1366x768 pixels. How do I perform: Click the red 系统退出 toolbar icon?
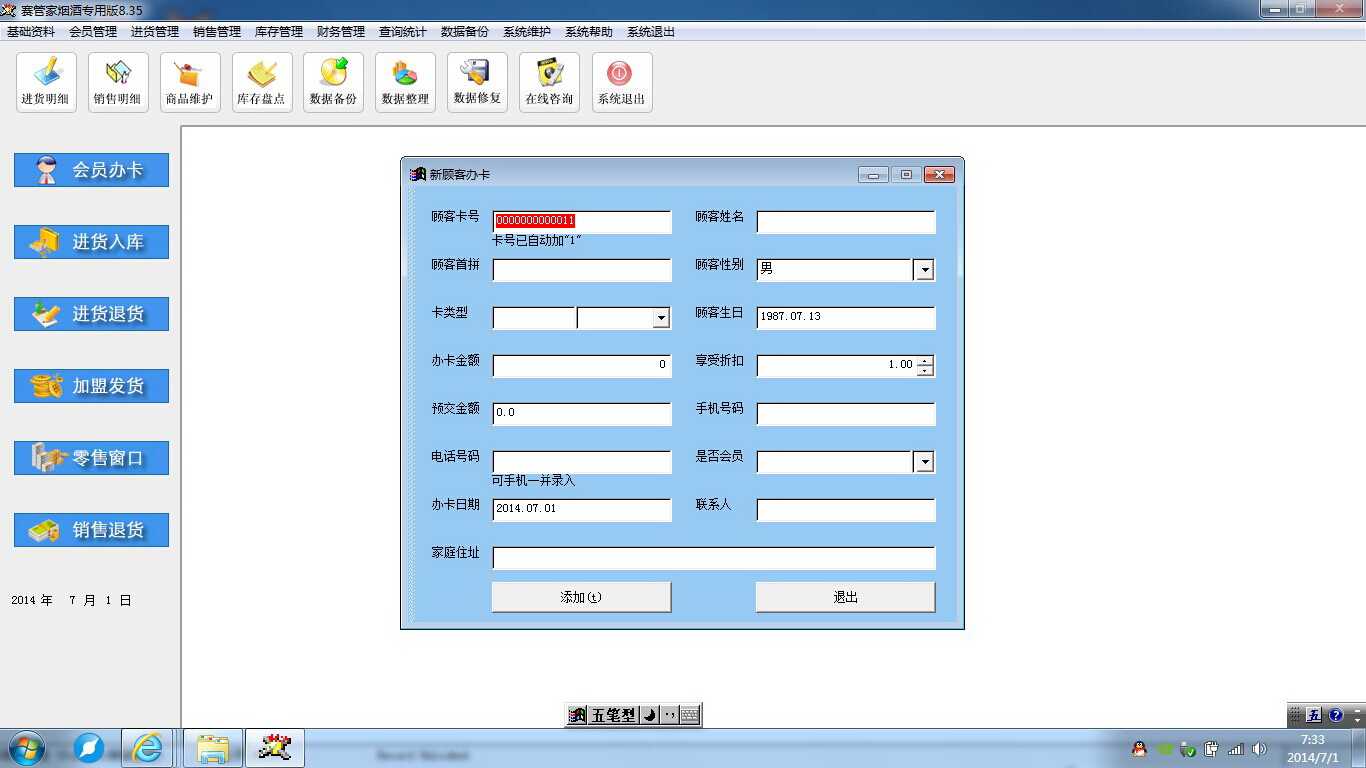[622, 82]
